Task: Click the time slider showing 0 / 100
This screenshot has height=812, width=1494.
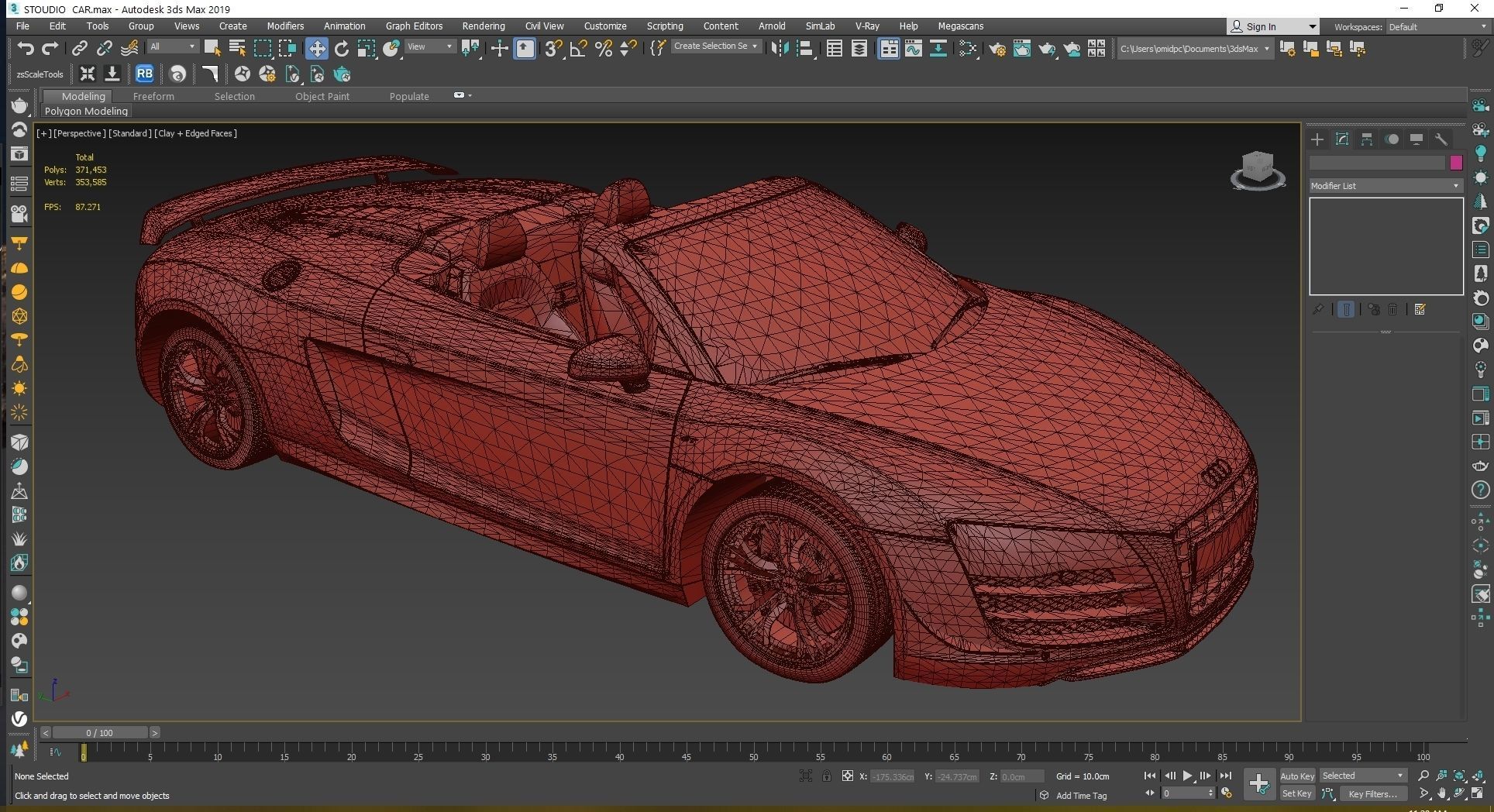Action: (x=100, y=733)
